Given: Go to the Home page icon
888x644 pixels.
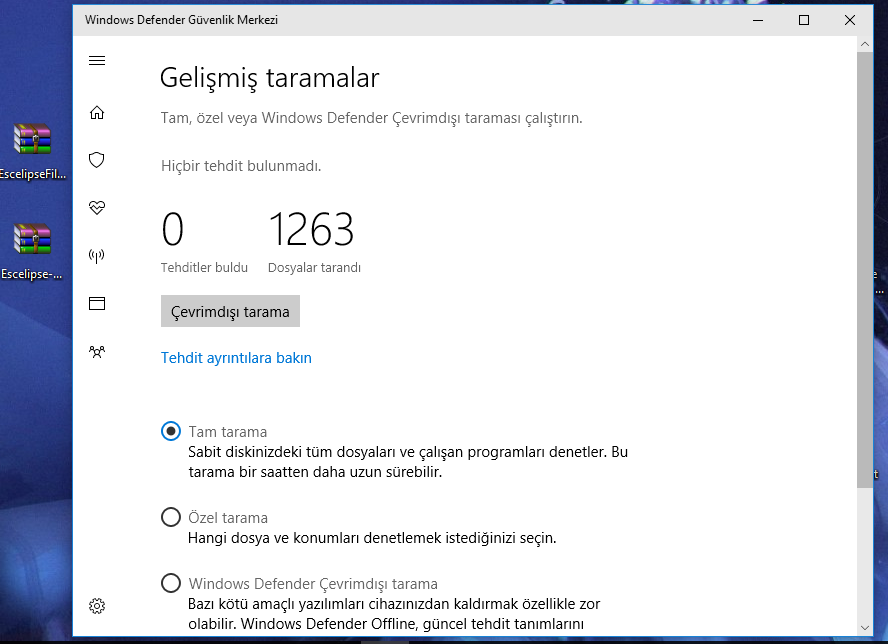Looking at the screenshot, I should (97, 113).
